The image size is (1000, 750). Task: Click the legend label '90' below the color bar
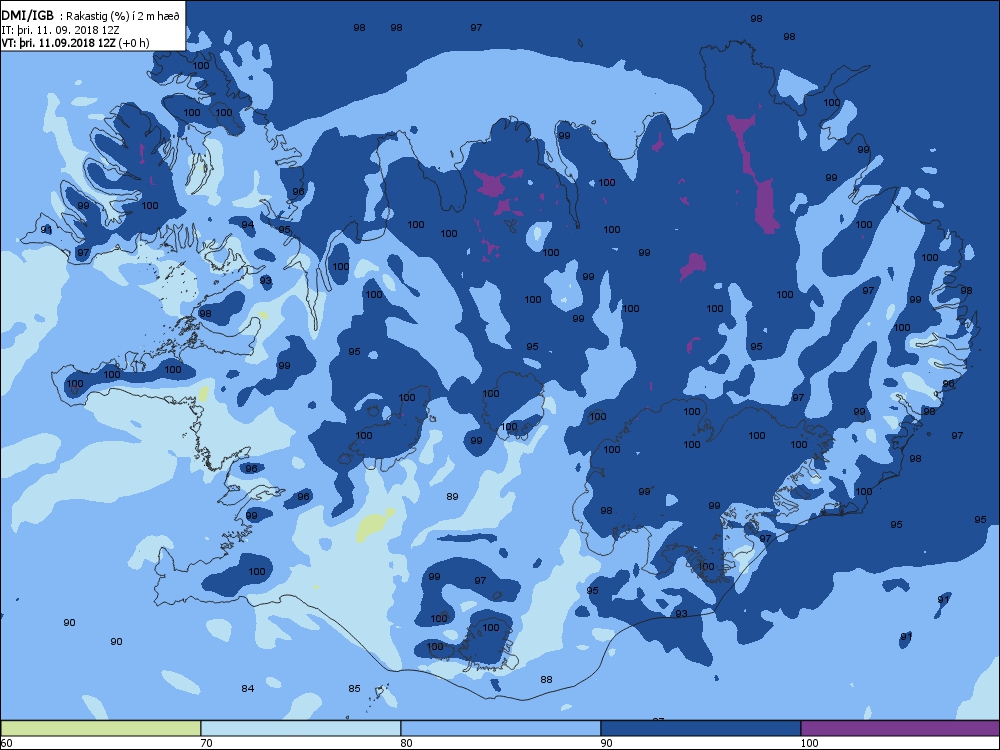tap(607, 743)
